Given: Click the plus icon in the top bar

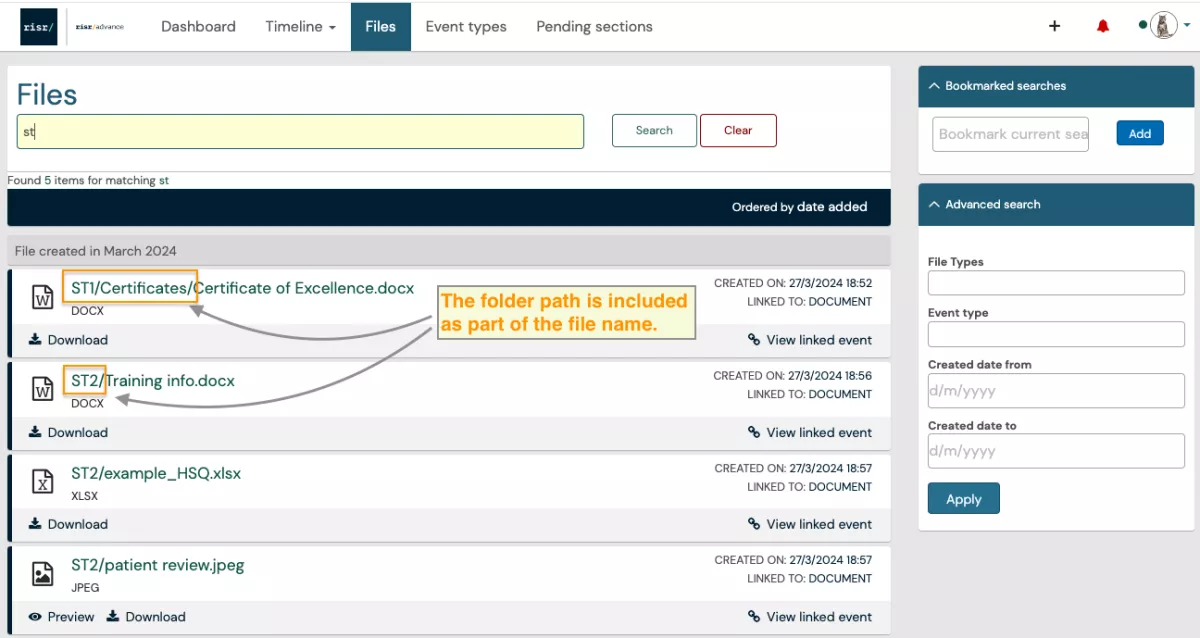Looking at the screenshot, I should 1054,26.
